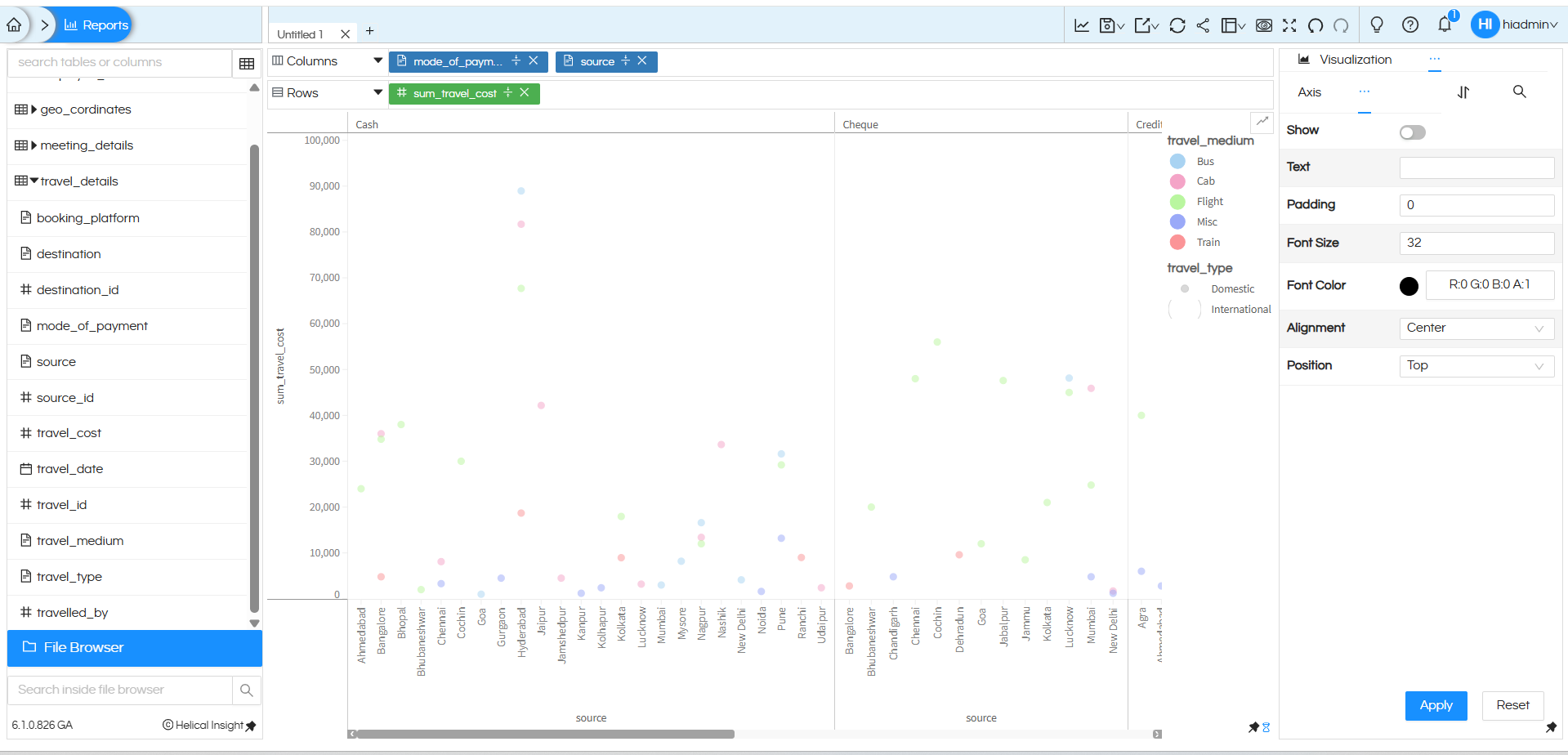The width and height of the screenshot is (1568, 755).
Task: Click the share icon in toolbar
Action: (x=1203, y=25)
